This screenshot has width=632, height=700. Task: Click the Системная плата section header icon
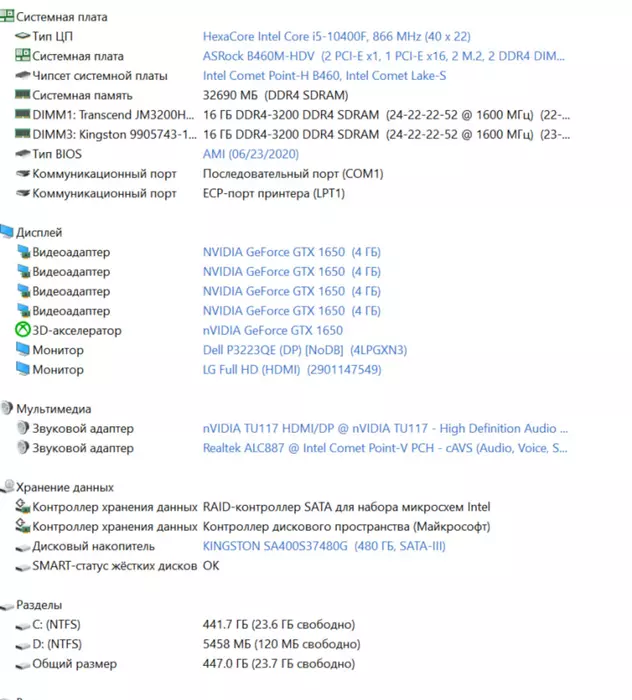(x=7, y=16)
